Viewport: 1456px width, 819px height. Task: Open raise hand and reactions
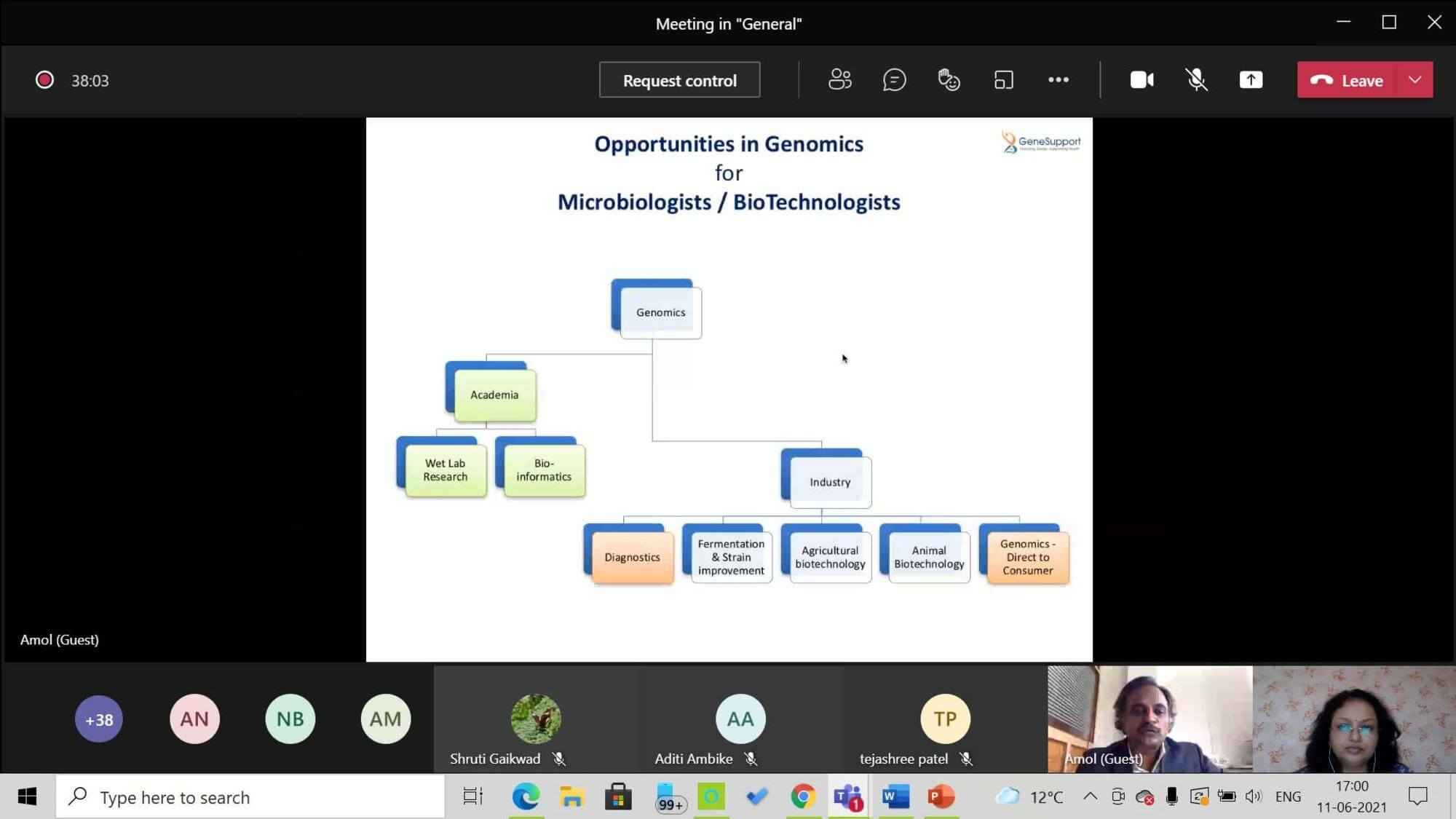[x=949, y=80]
